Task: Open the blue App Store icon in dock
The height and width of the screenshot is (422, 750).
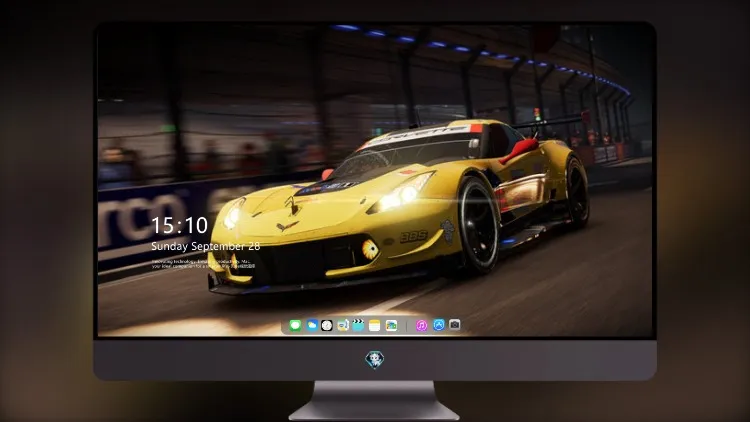Action: (x=439, y=325)
